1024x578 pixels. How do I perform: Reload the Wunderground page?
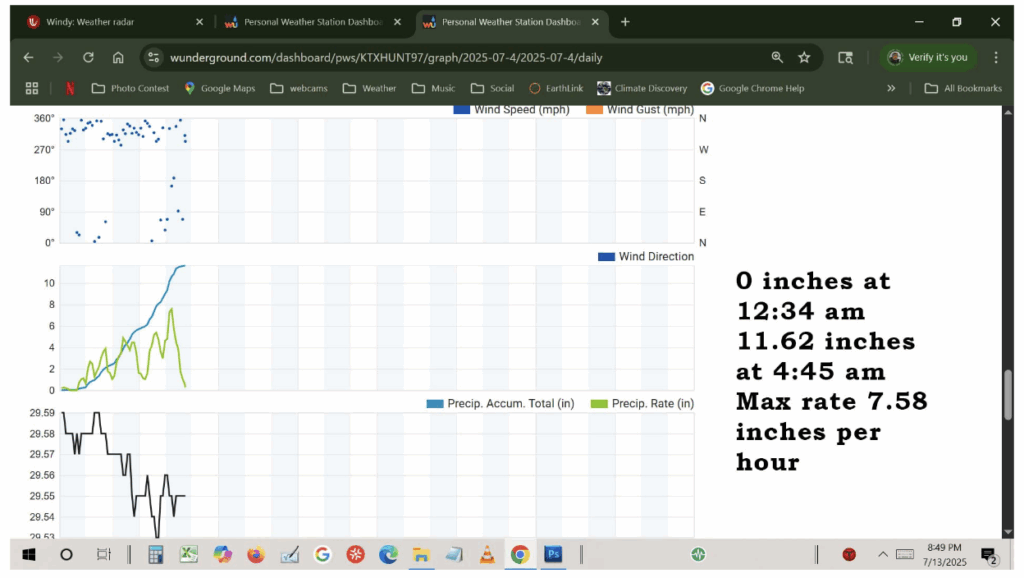[x=88, y=58]
